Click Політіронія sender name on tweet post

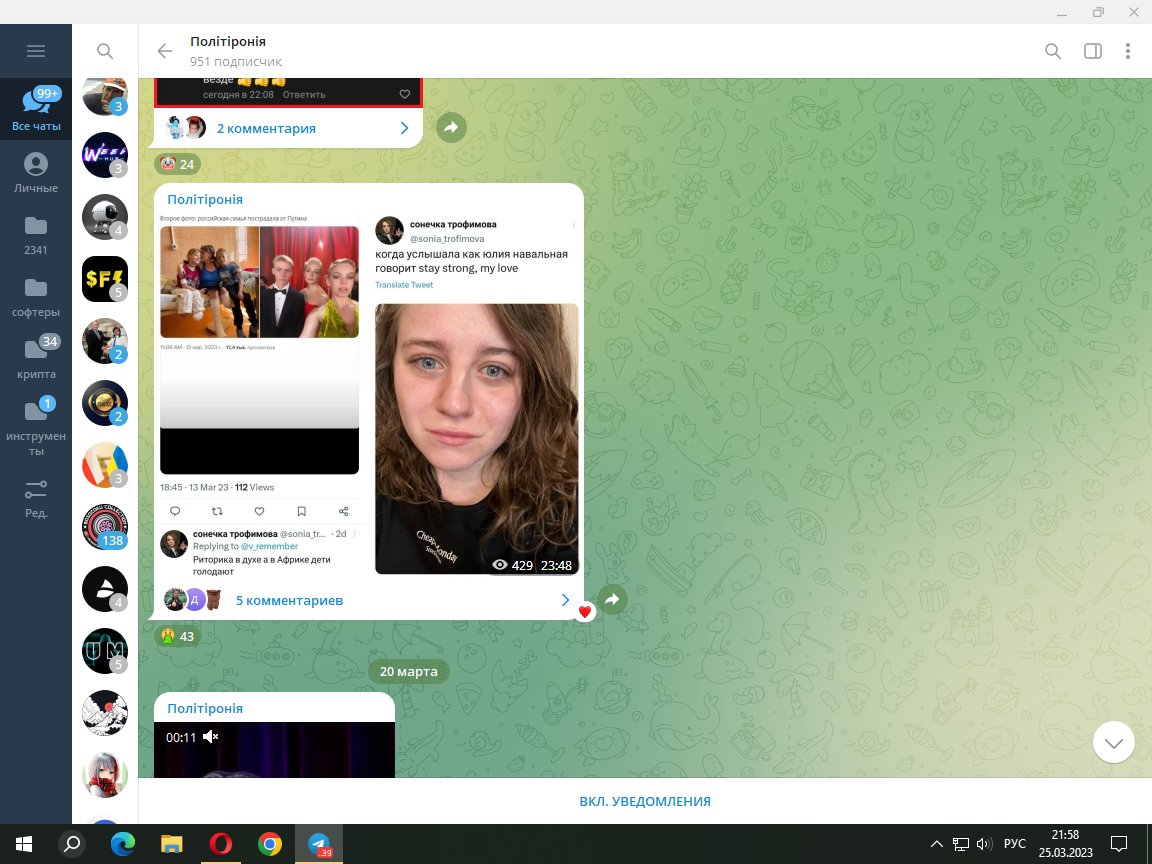[x=205, y=199]
